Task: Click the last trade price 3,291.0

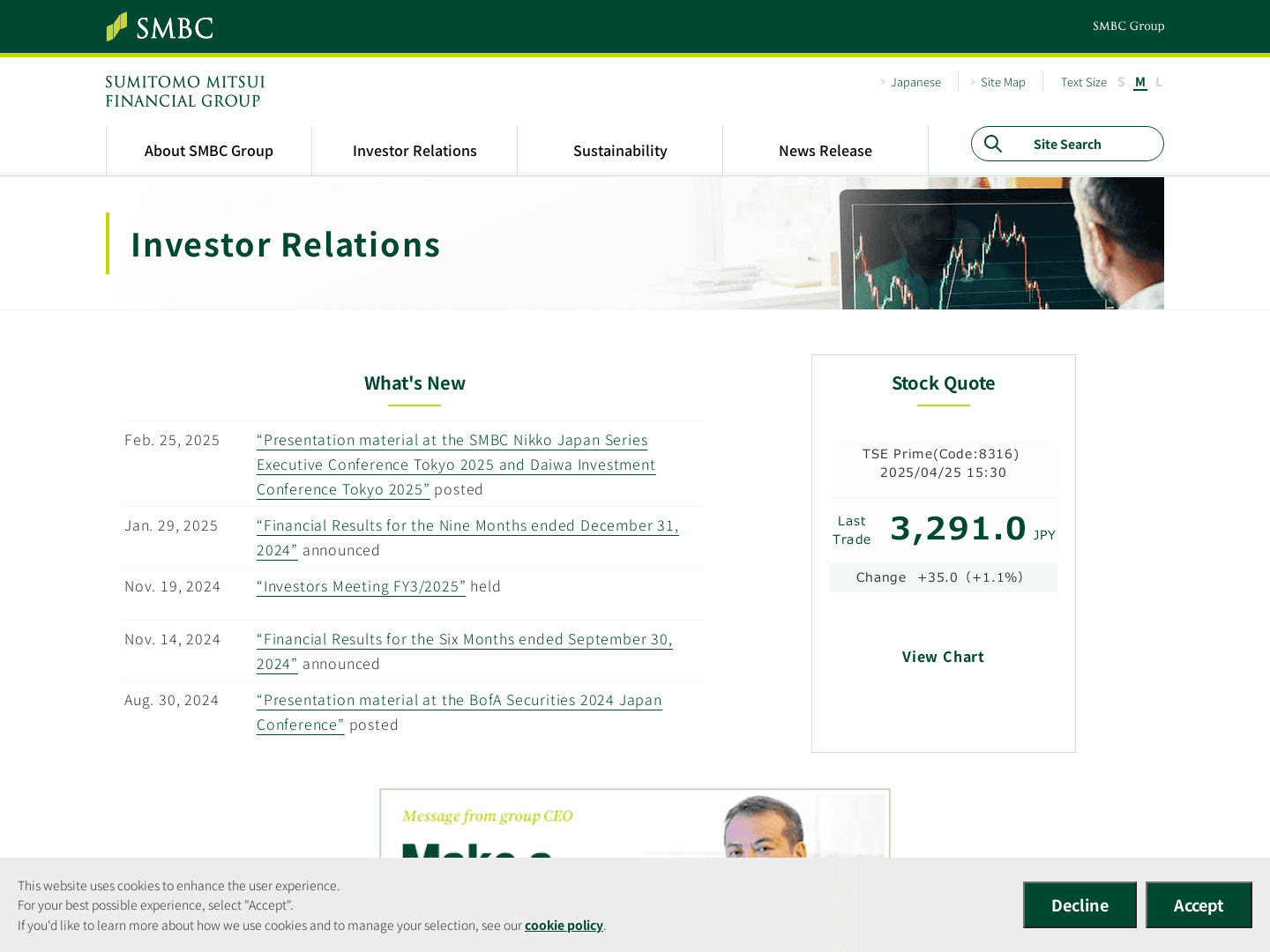Action: [958, 528]
